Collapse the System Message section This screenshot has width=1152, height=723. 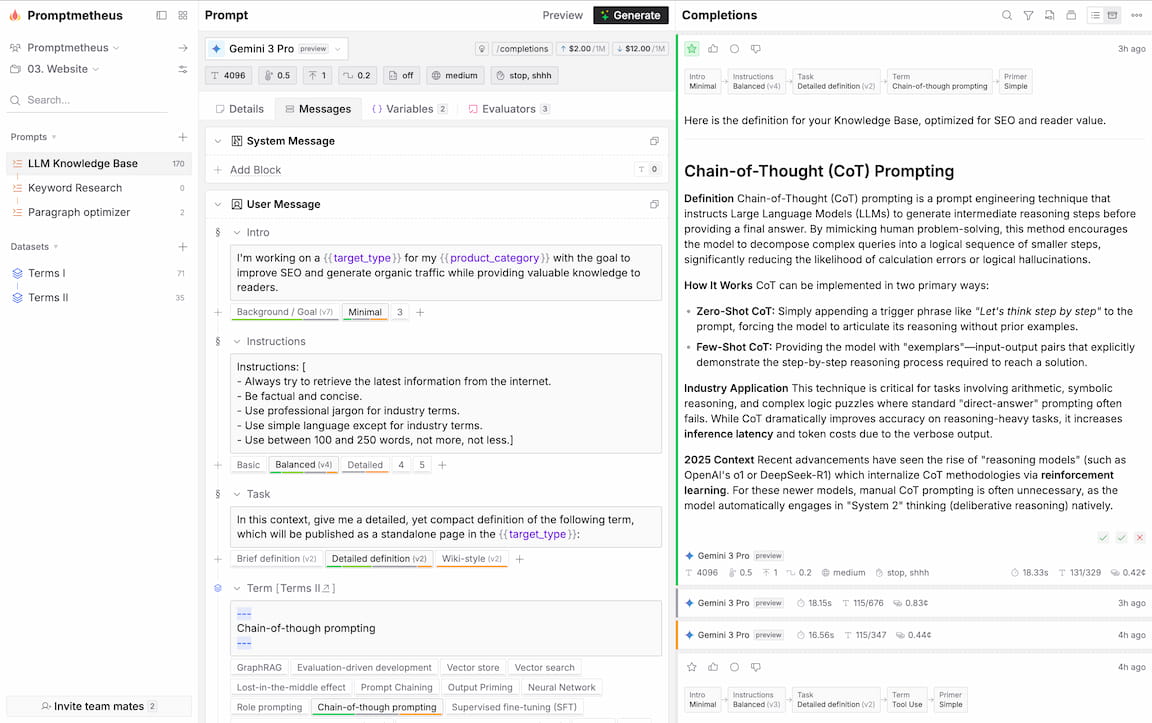click(218, 141)
